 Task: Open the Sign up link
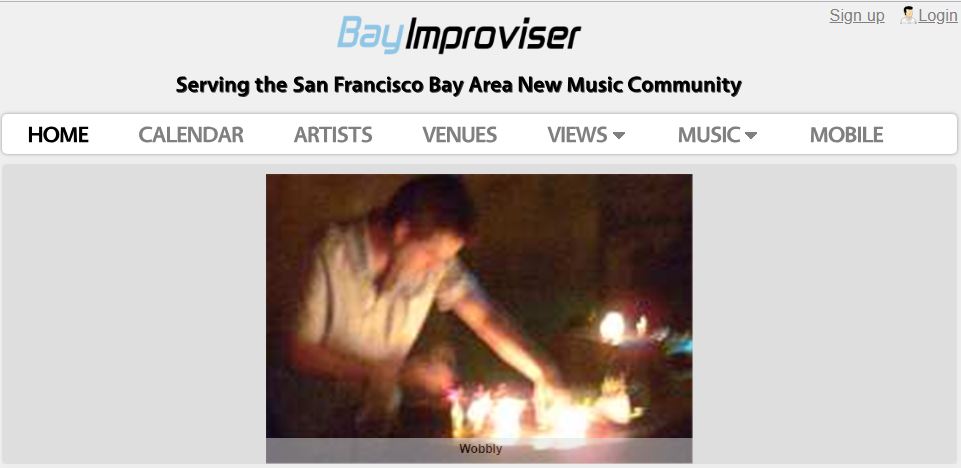pos(857,15)
